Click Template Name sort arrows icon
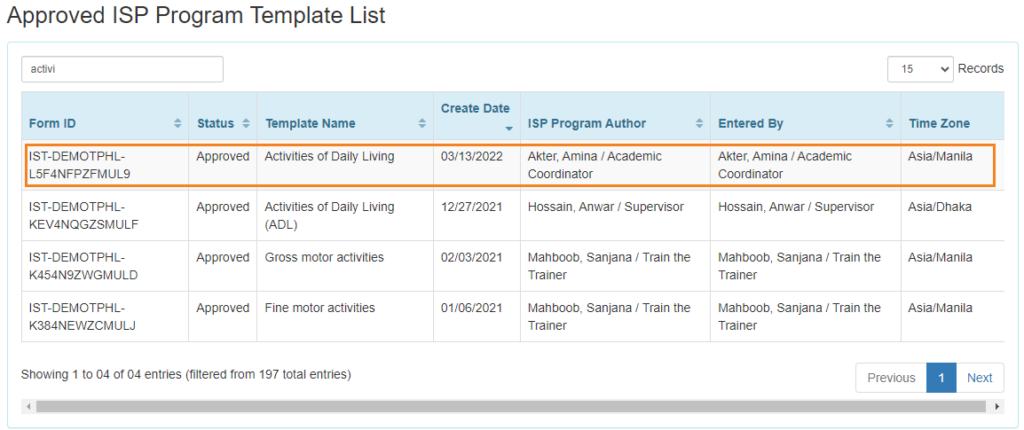Image resolution: width=1024 pixels, height=430 pixels. coord(422,124)
